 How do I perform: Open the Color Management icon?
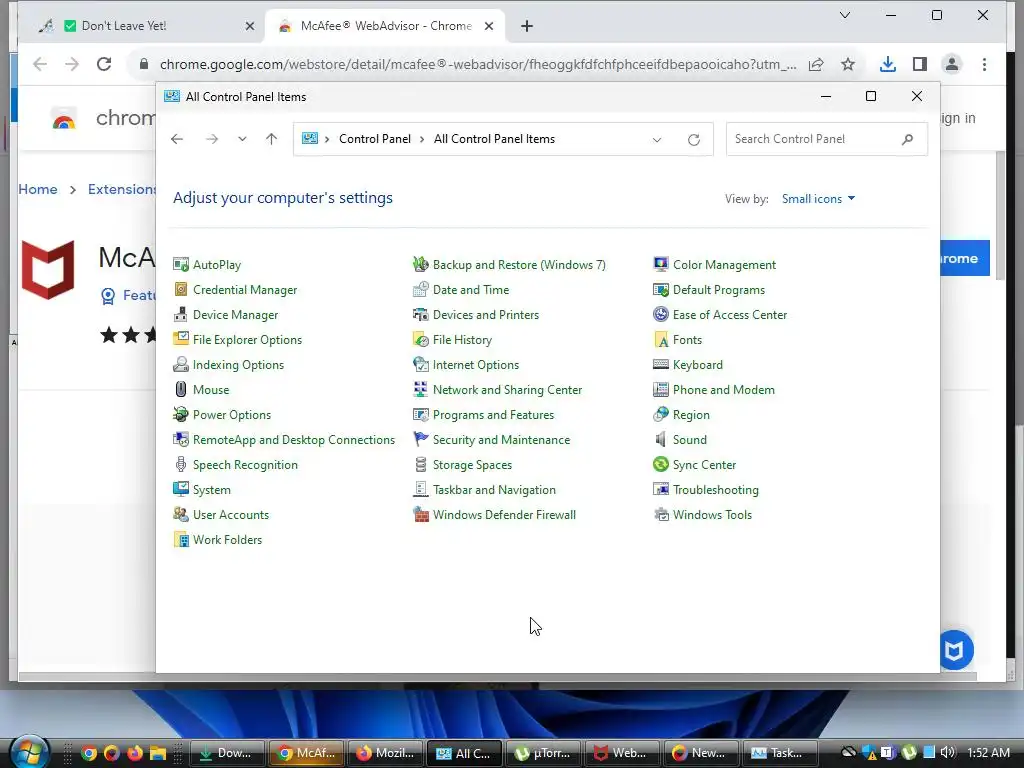[661, 264]
